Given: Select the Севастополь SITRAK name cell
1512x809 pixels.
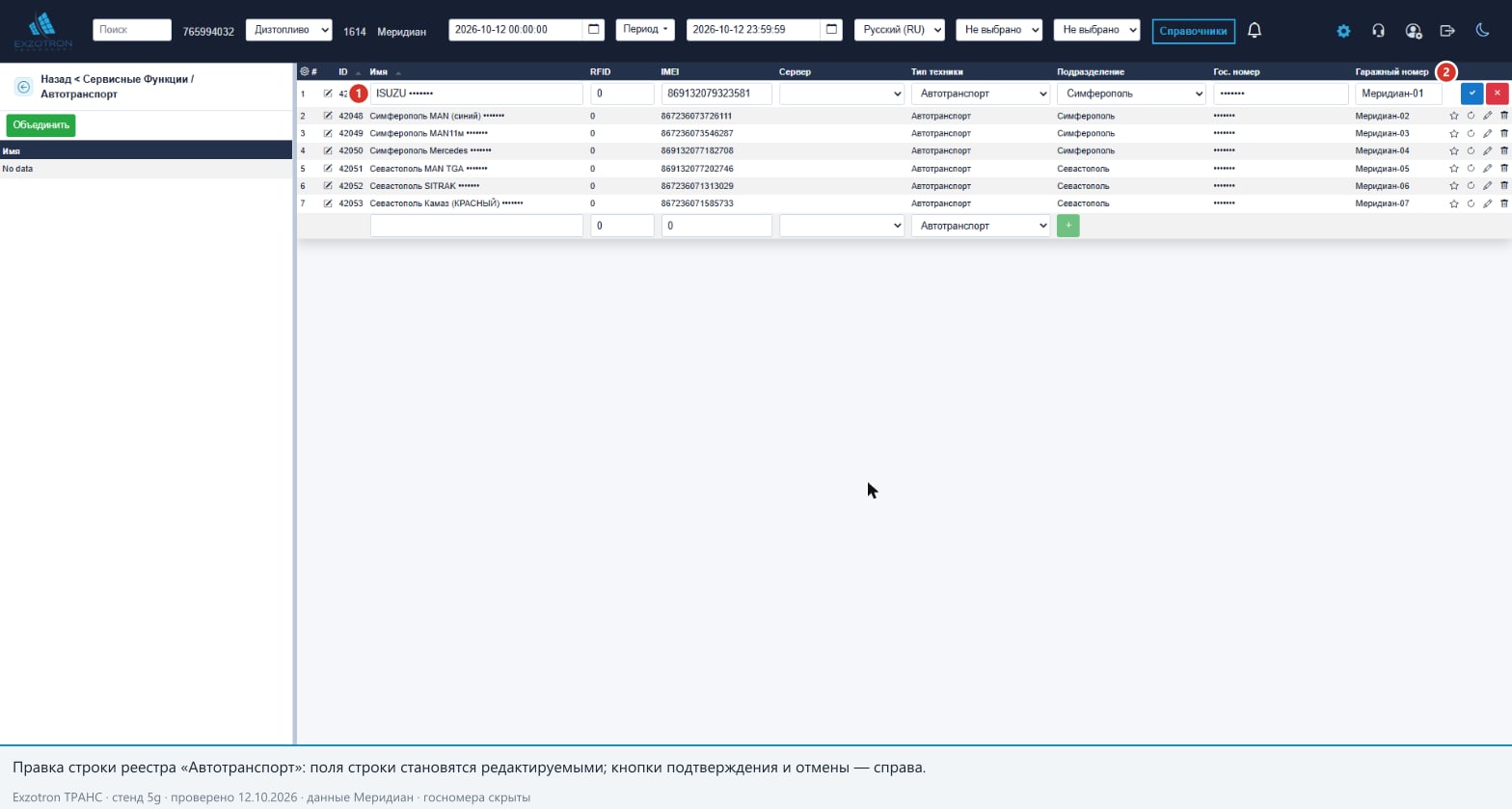Looking at the screenshot, I should click(424, 186).
